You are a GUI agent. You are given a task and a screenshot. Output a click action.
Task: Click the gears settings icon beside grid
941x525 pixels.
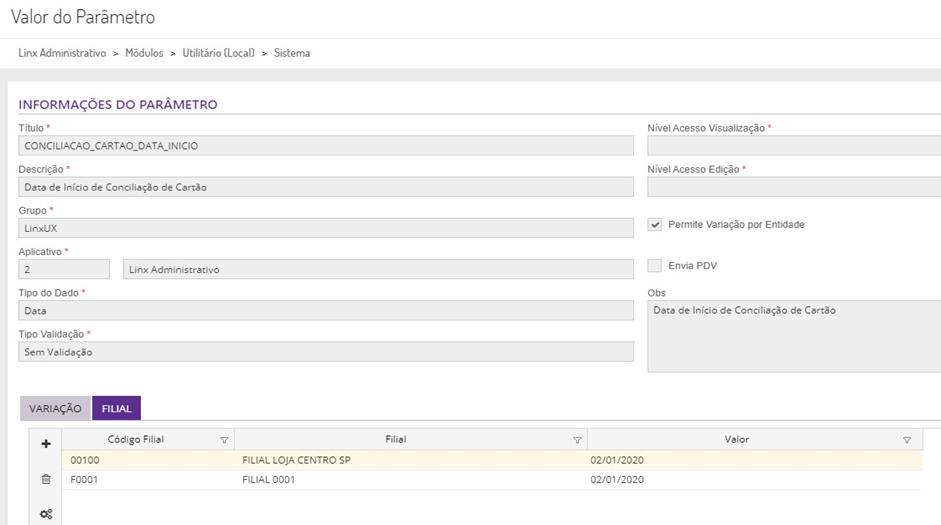46,514
